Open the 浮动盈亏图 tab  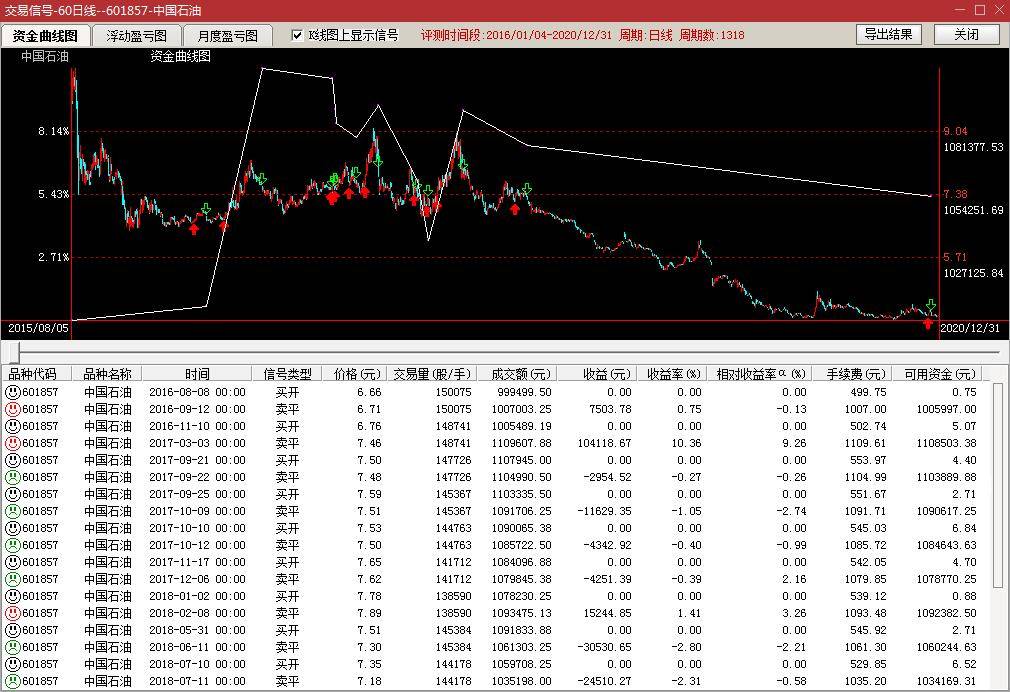coord(136,35)
